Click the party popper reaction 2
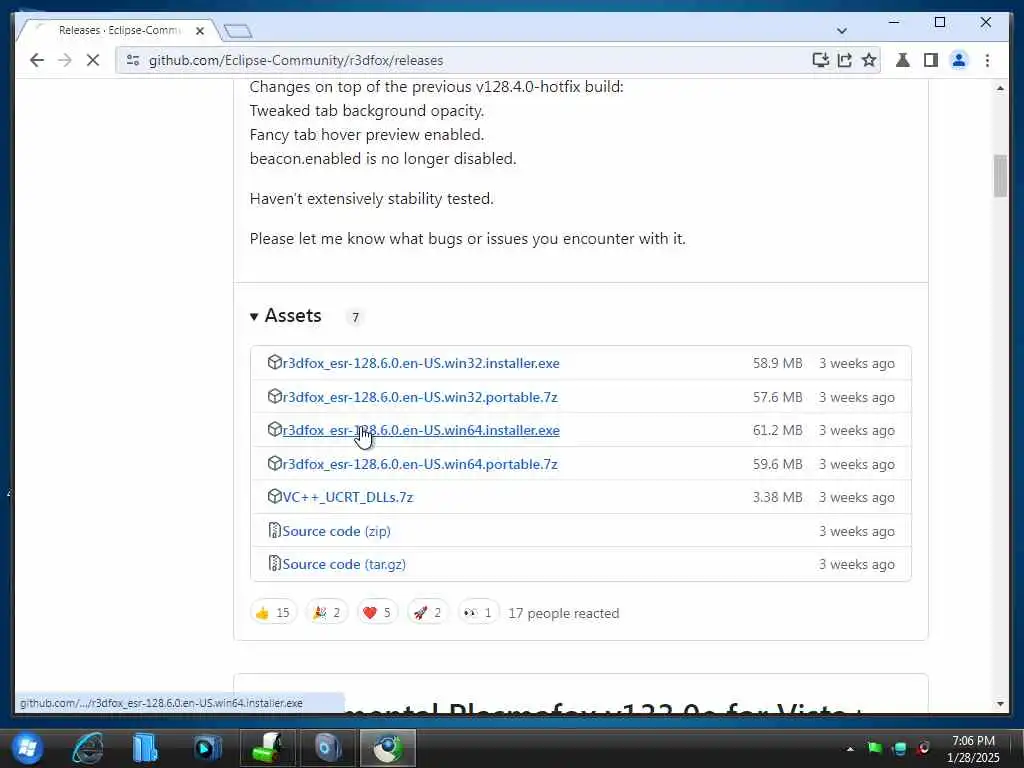Screen dimensions: 1024x768 327,613
